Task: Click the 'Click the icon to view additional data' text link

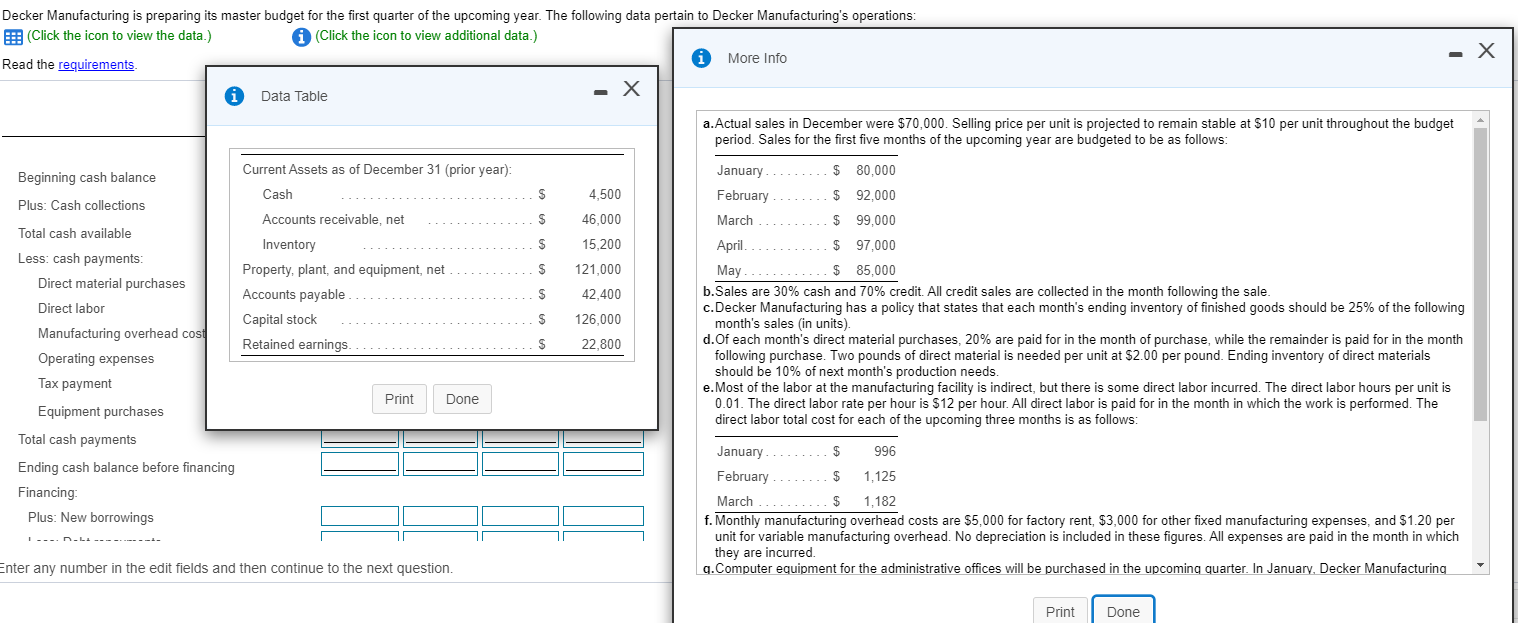Action: (425, 36)
